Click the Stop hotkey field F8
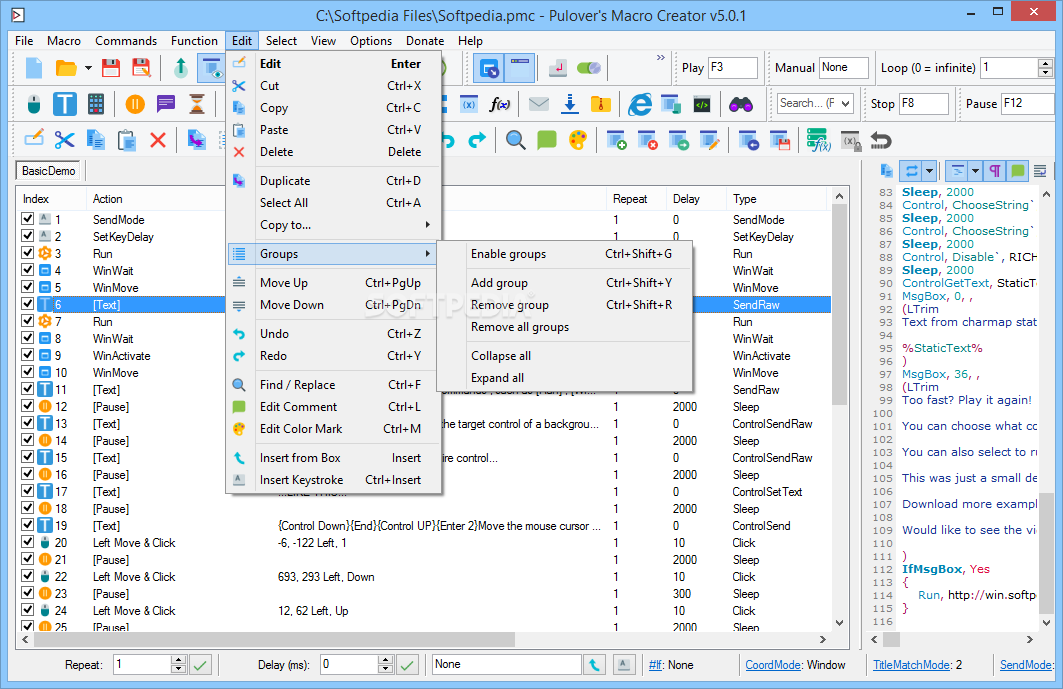The height and width of the screenshot is (689, 1063). 923,104
